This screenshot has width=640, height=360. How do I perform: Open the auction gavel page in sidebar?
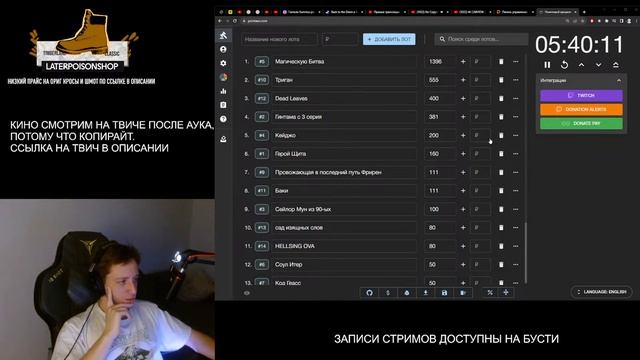(223, 36)
